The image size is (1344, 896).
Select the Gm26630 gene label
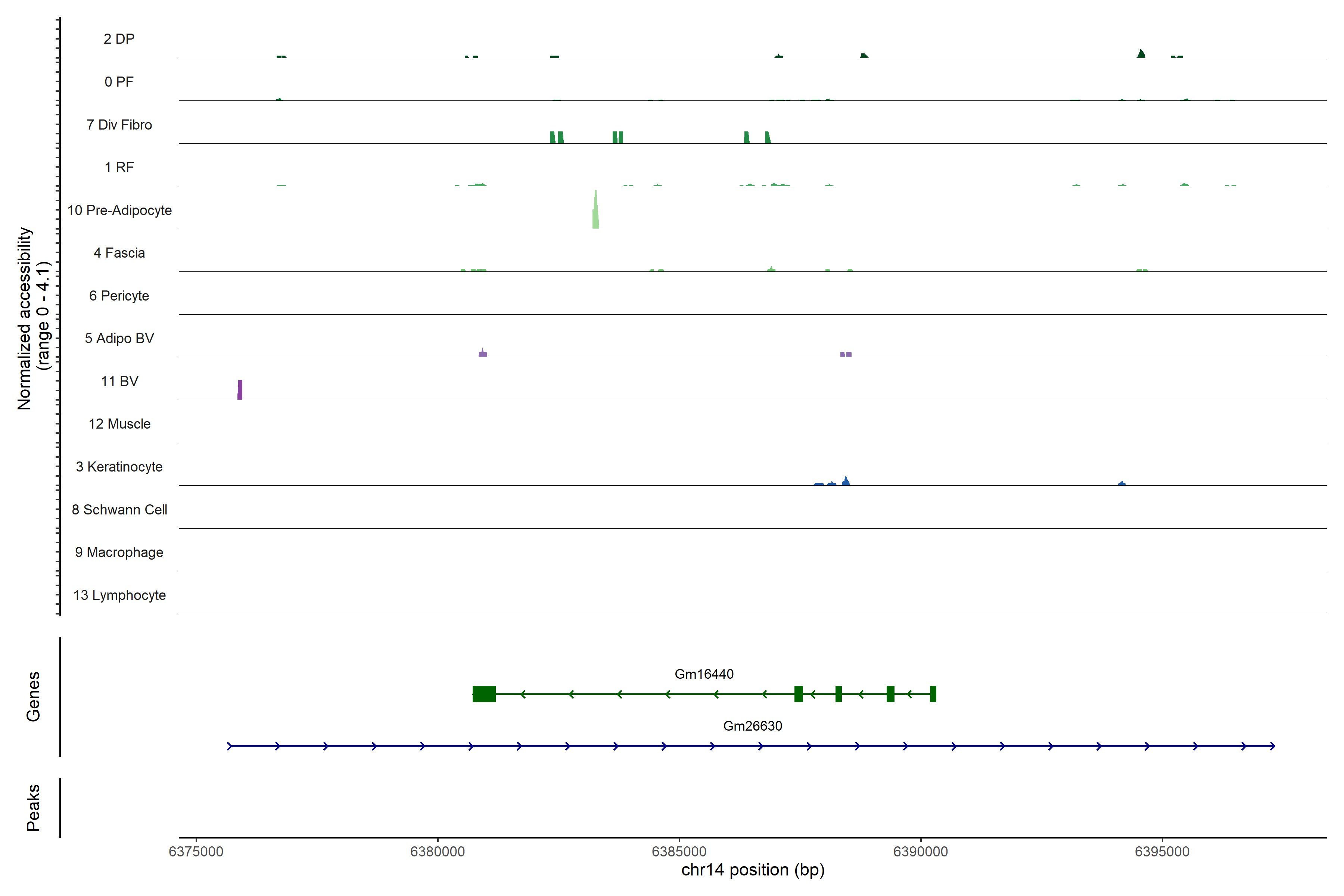753,726
